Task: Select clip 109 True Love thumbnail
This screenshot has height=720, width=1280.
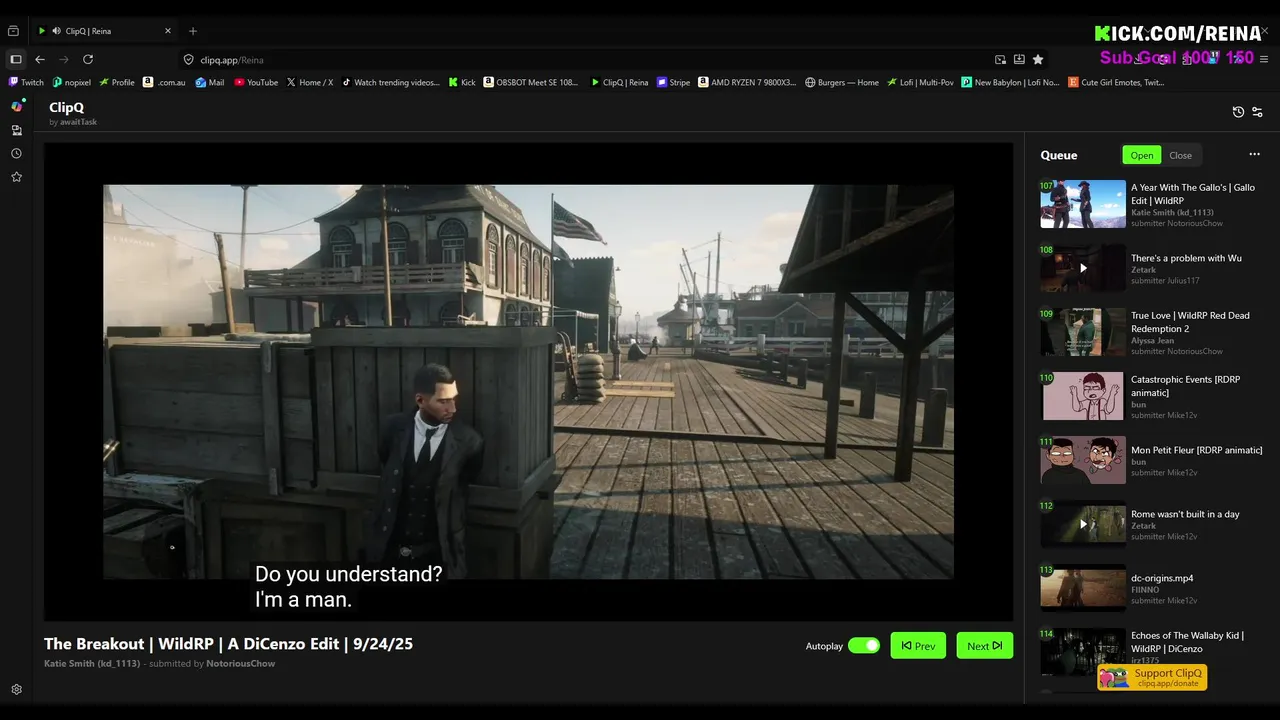Action: (x=1083, y=332)
